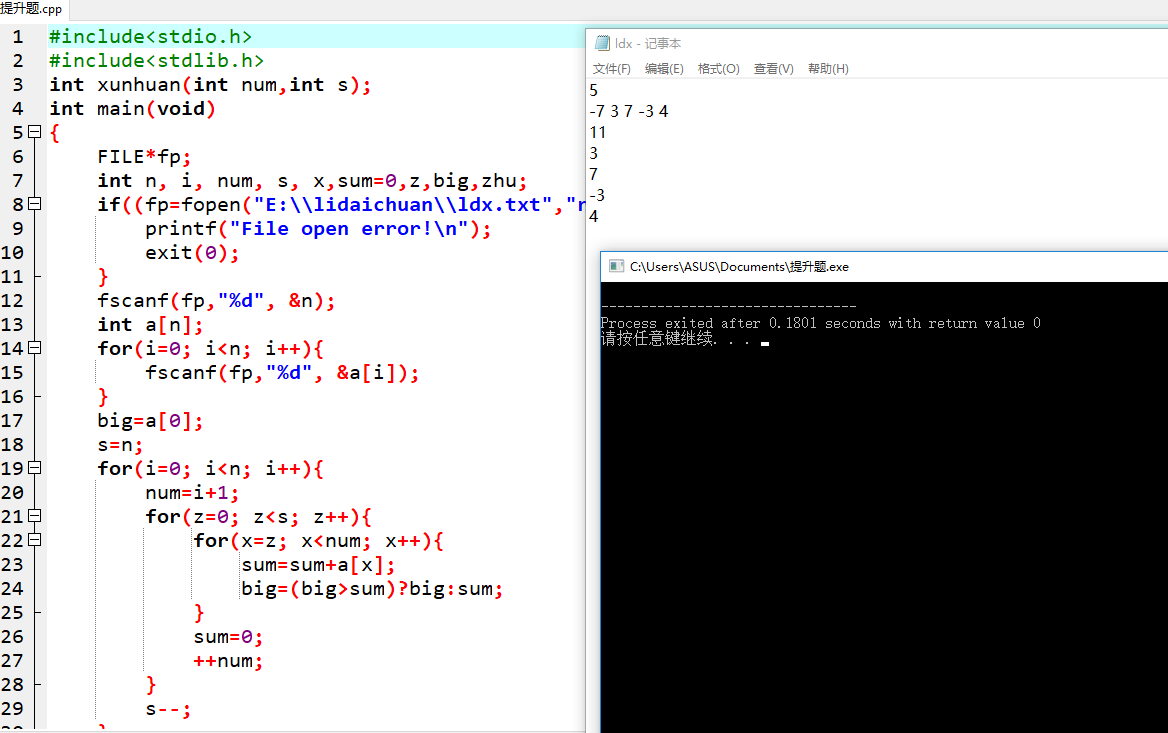Click 'sum=sum+a[x];' on line 23

pyautogui.click(x=318, y=565)
